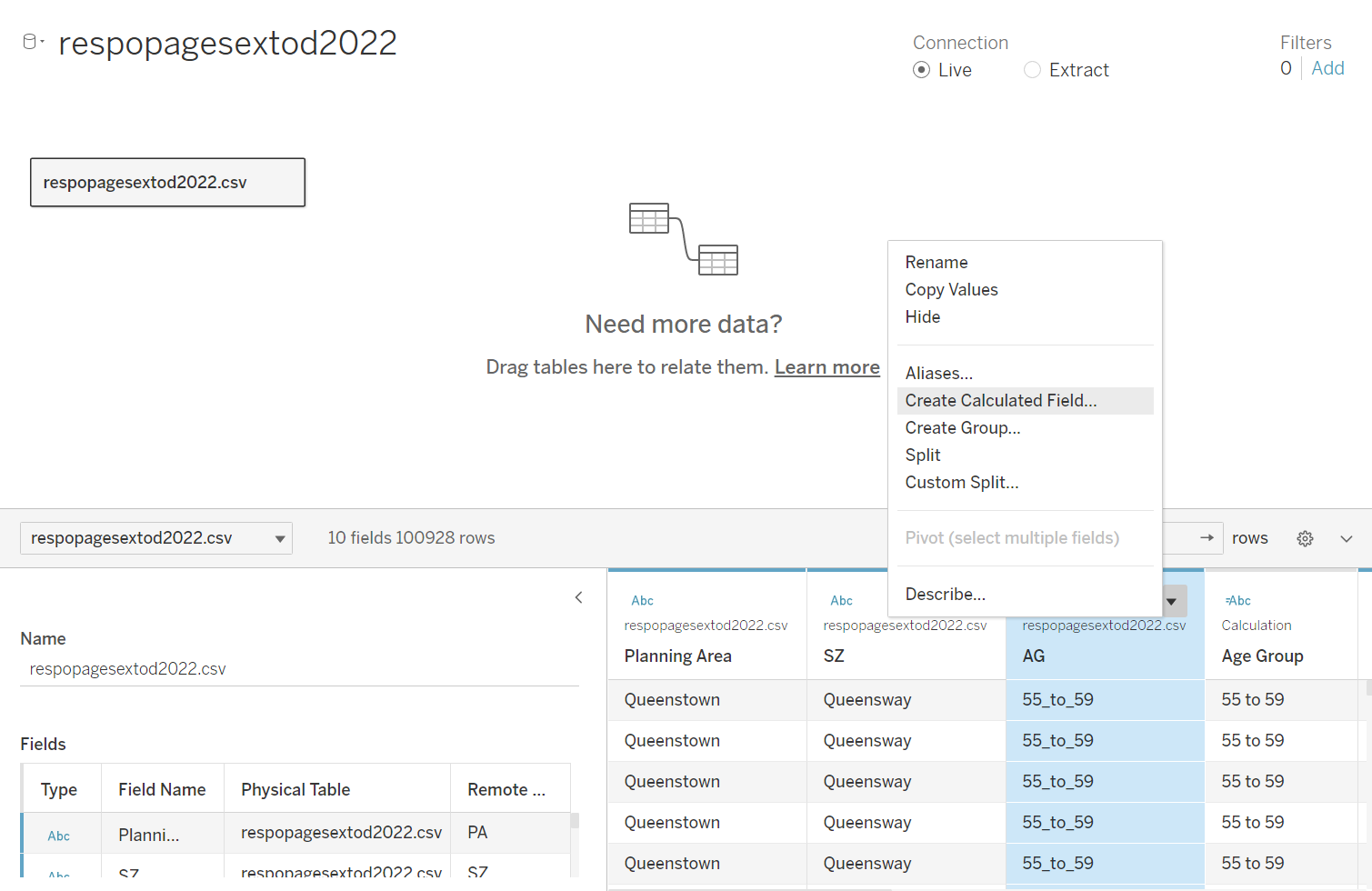Screen dimensions: 1372x891
Task: Open the Learn more link
Action: [x=826, y=367]
